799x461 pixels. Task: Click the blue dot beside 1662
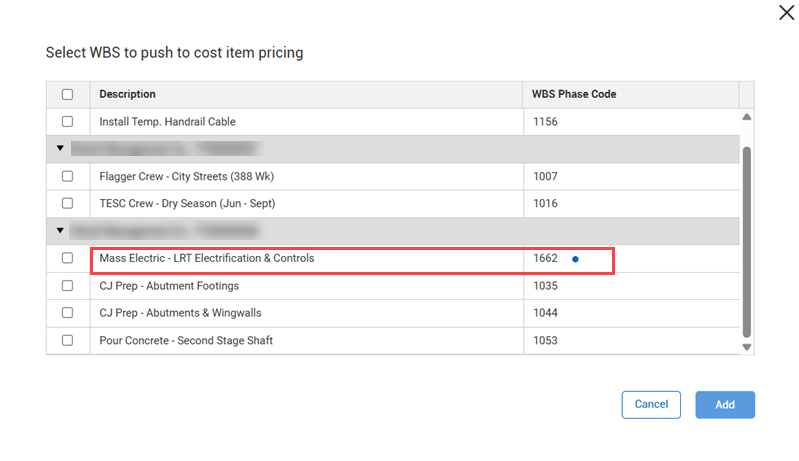click(575, 259)
